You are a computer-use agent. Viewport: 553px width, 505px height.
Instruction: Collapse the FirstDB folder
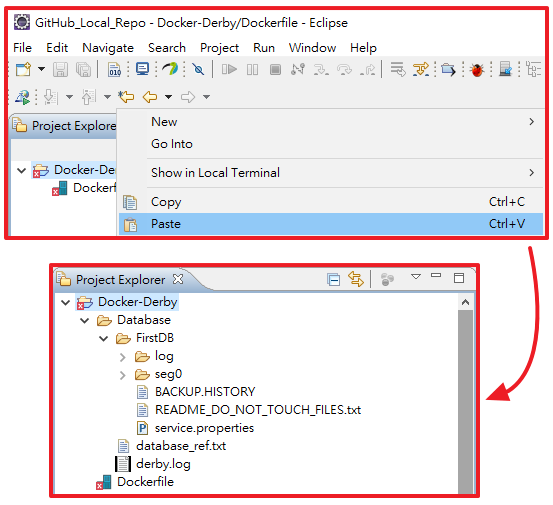coord(103,339)
